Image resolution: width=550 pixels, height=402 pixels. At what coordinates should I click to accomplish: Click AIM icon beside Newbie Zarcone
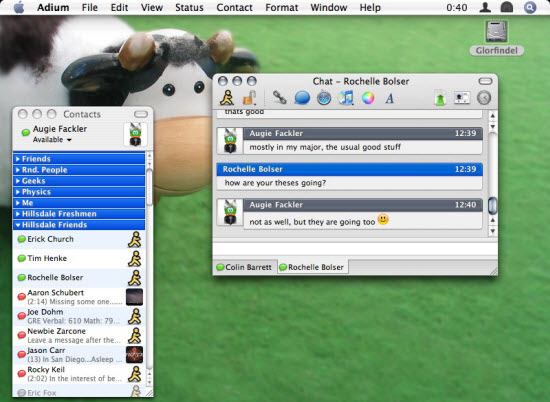(134, 335)
